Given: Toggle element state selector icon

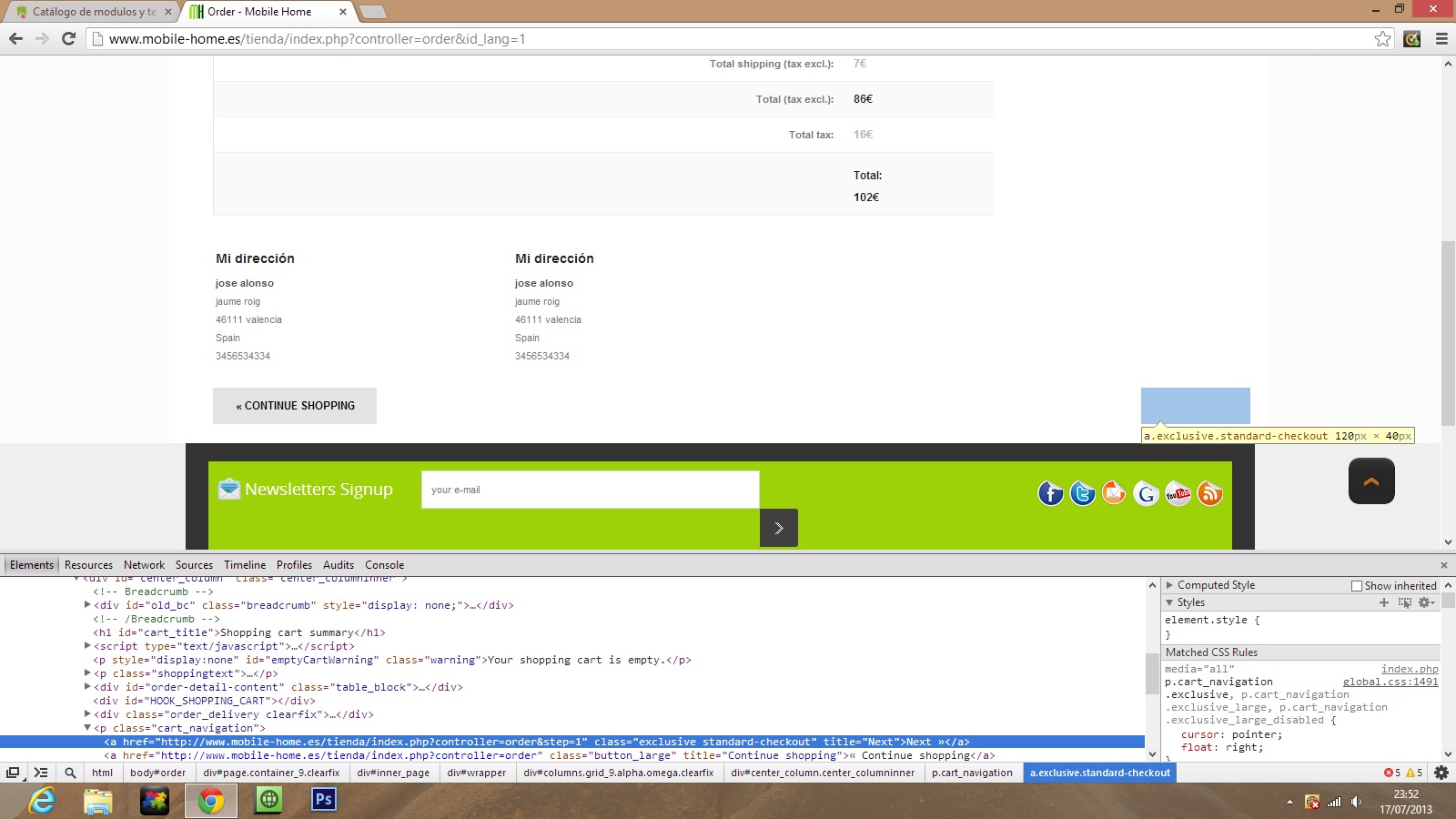Looking at the screenshot, I should click(1405, 602).
